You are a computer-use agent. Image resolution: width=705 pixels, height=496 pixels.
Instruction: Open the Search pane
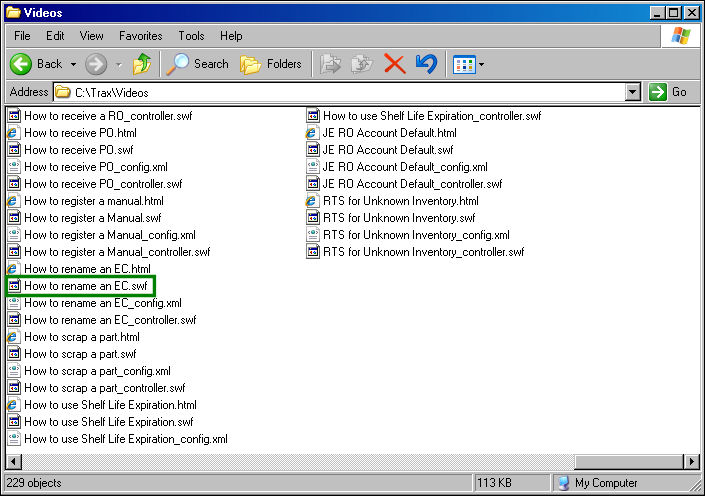198,64
